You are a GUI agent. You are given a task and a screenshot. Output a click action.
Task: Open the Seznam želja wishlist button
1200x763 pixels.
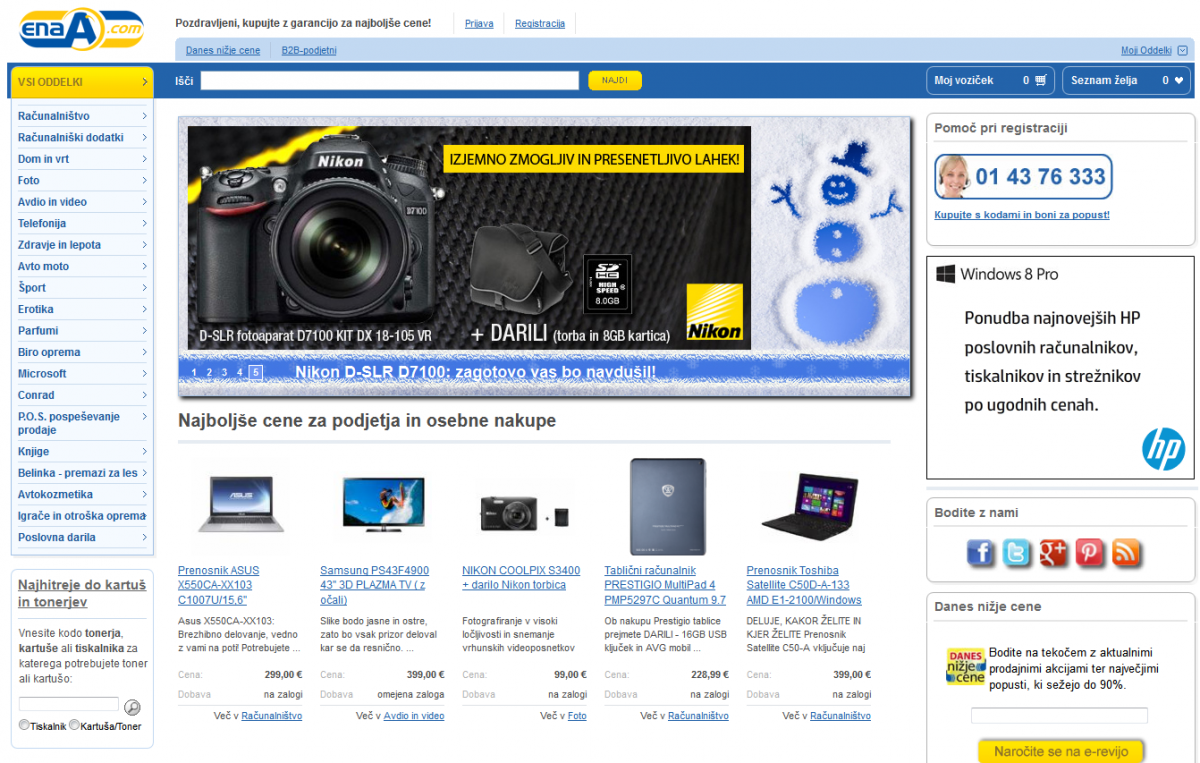click(1127, 81)
